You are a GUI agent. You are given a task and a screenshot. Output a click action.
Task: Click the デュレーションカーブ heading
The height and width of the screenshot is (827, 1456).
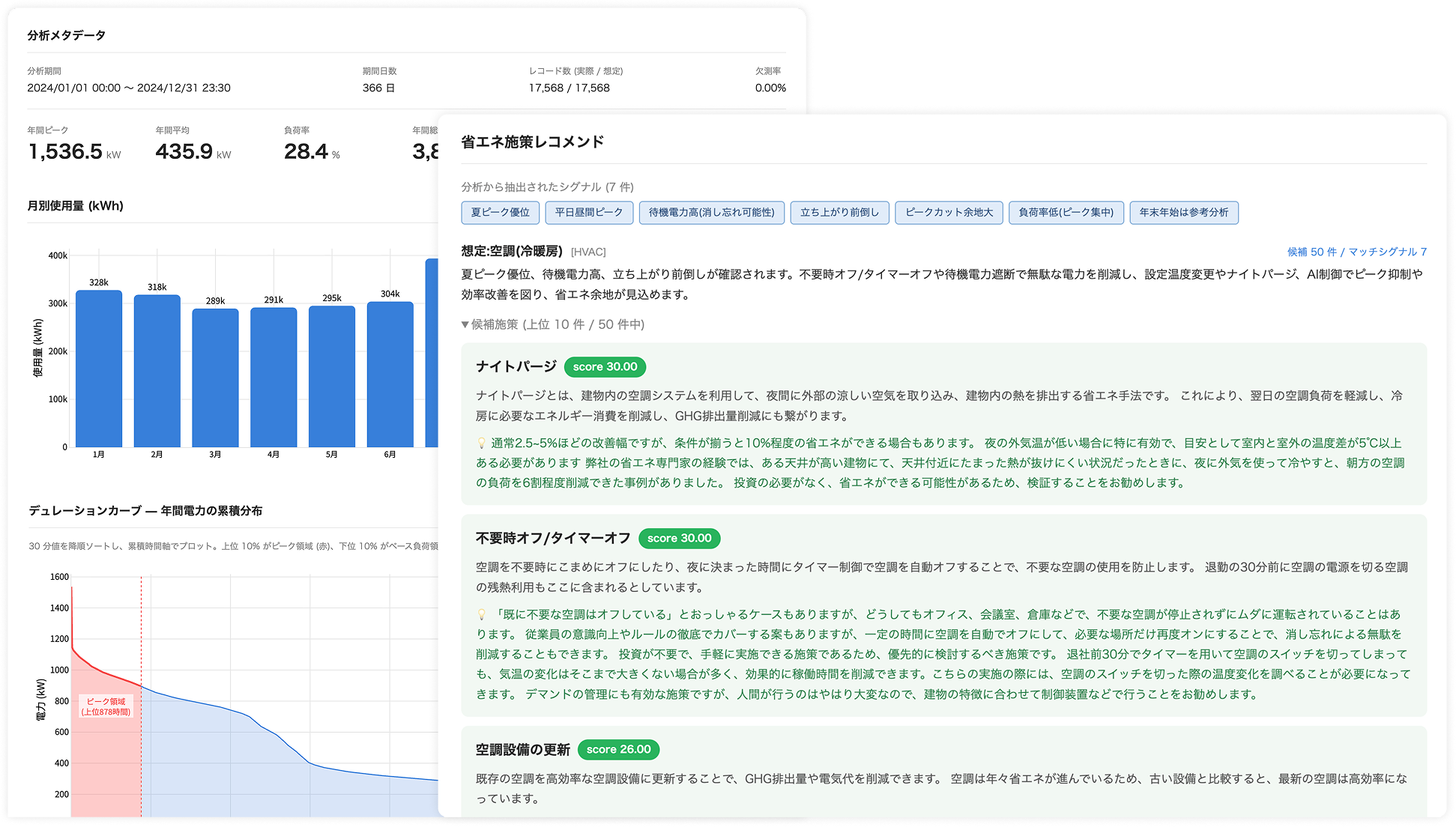coord(145,511)
